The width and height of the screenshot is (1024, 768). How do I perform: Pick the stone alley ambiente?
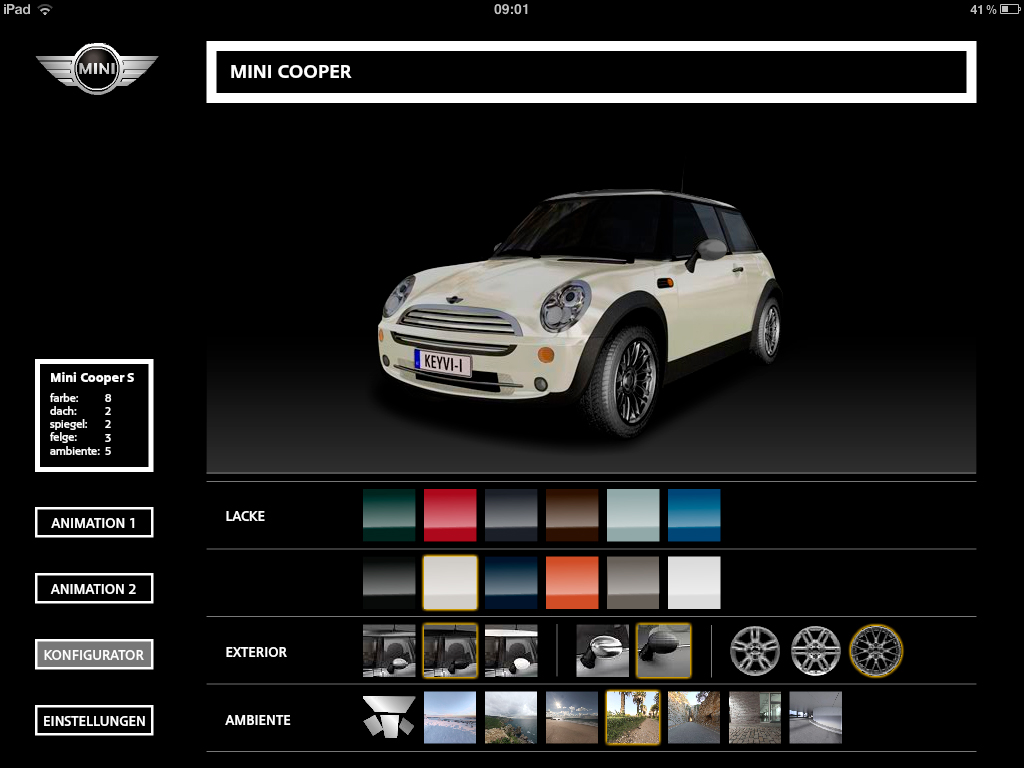694,718
